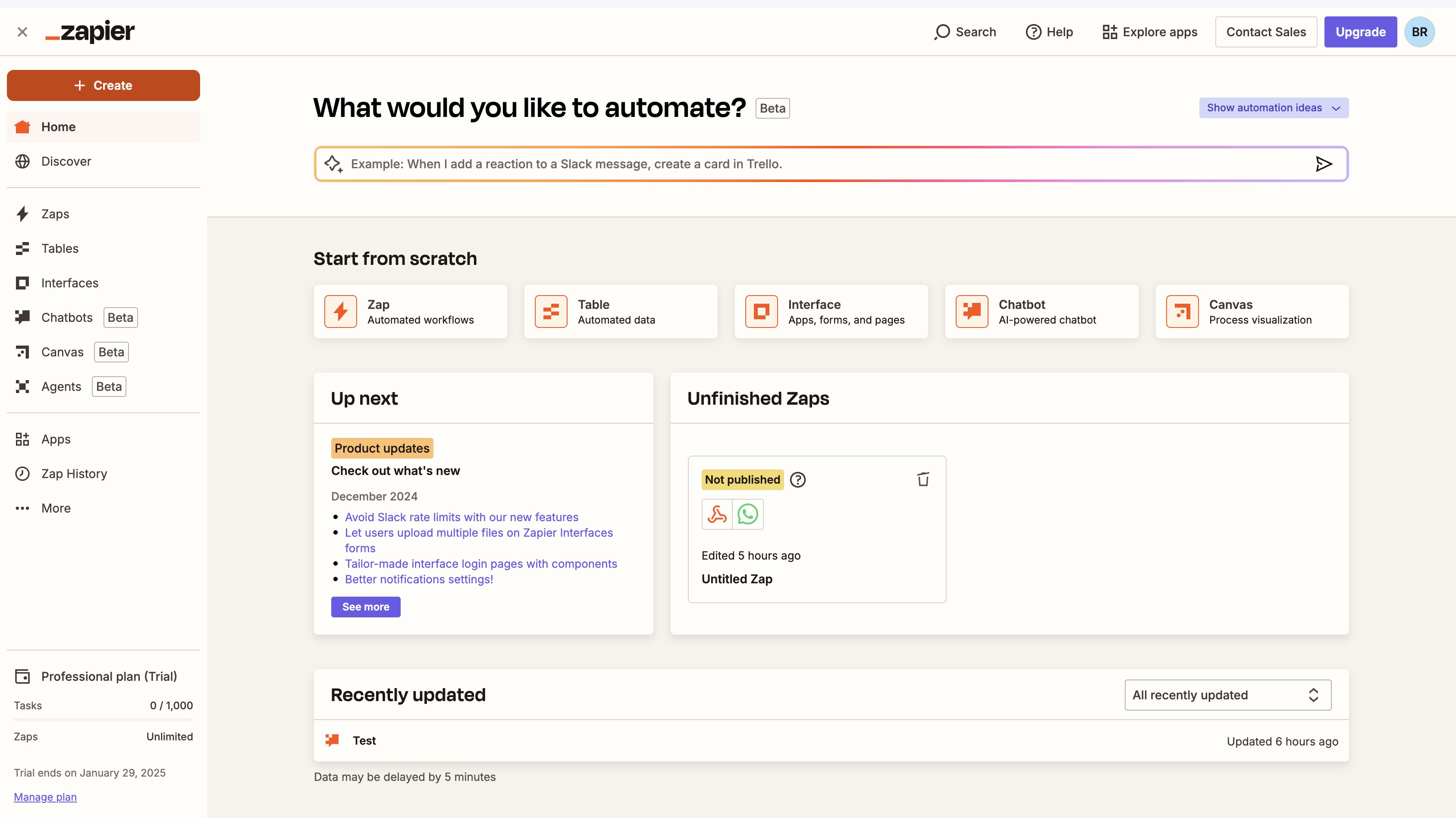Click the Tasks usage progress bar
The height and width of the screenshot is (818, 1456).
point(104,720)
